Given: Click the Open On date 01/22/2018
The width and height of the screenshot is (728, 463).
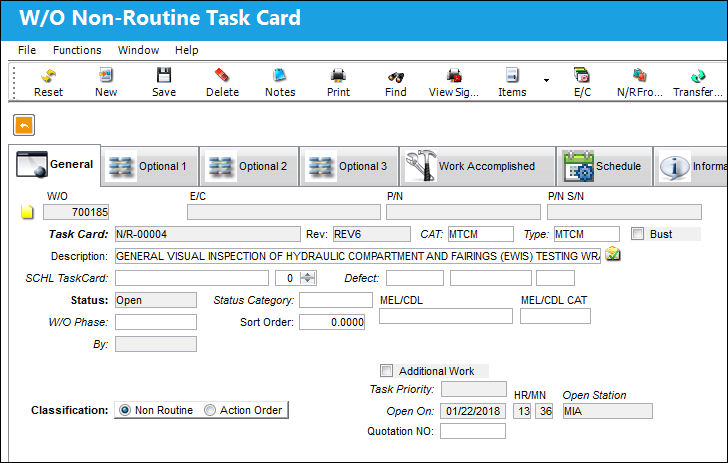Looking at the screenshot, I should (473, 411).
